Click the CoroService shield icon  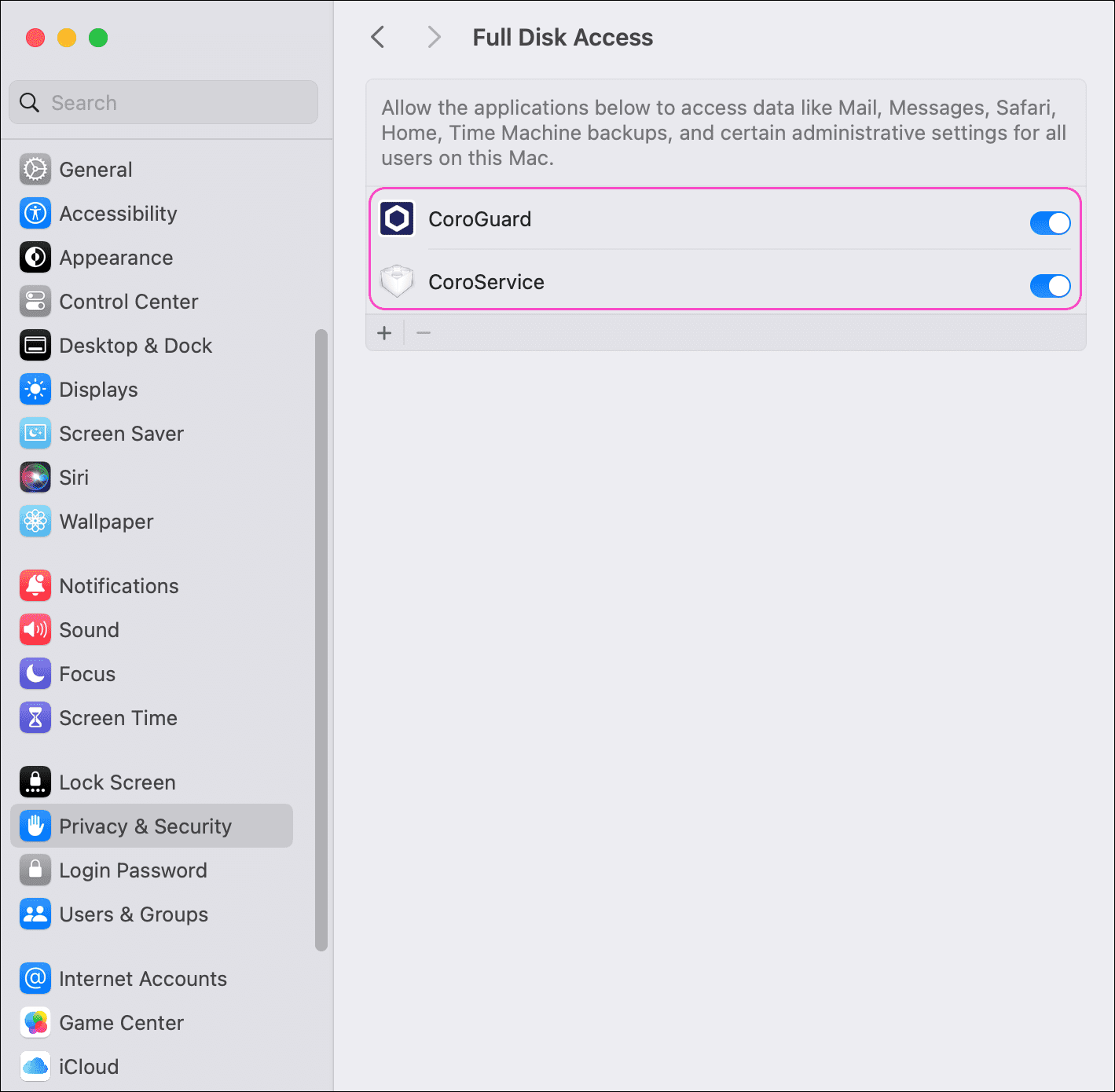[397, 281]
